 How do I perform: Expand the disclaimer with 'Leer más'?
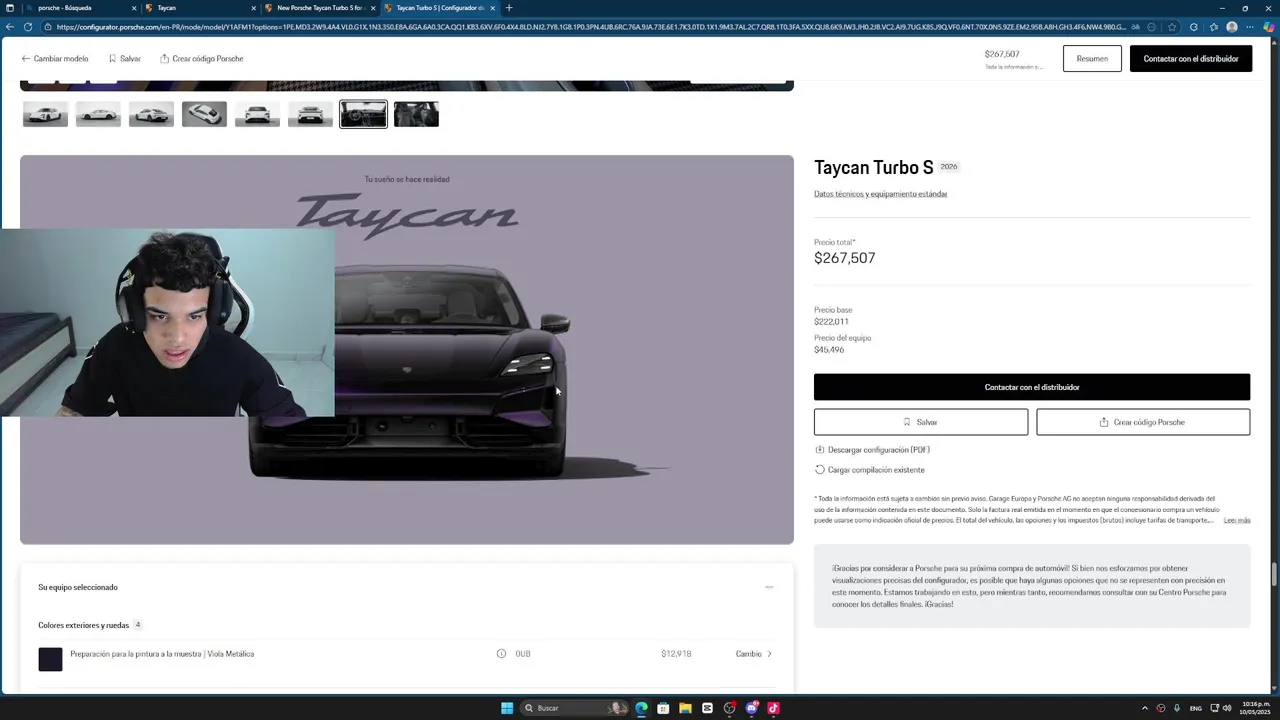pyautogui.click(x=1237, y=521)
